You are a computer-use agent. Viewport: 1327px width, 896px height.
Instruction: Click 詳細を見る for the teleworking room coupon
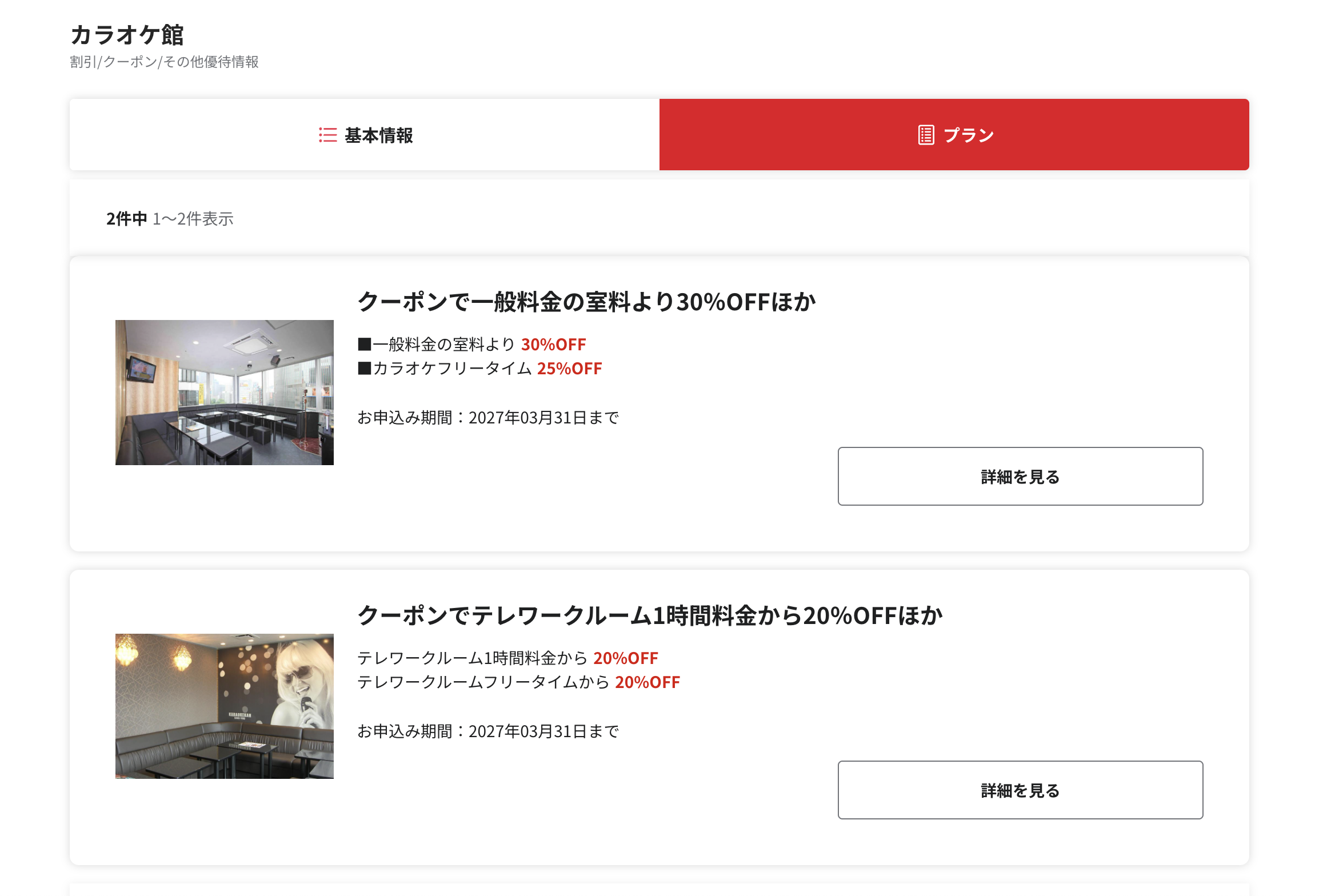1020,791
